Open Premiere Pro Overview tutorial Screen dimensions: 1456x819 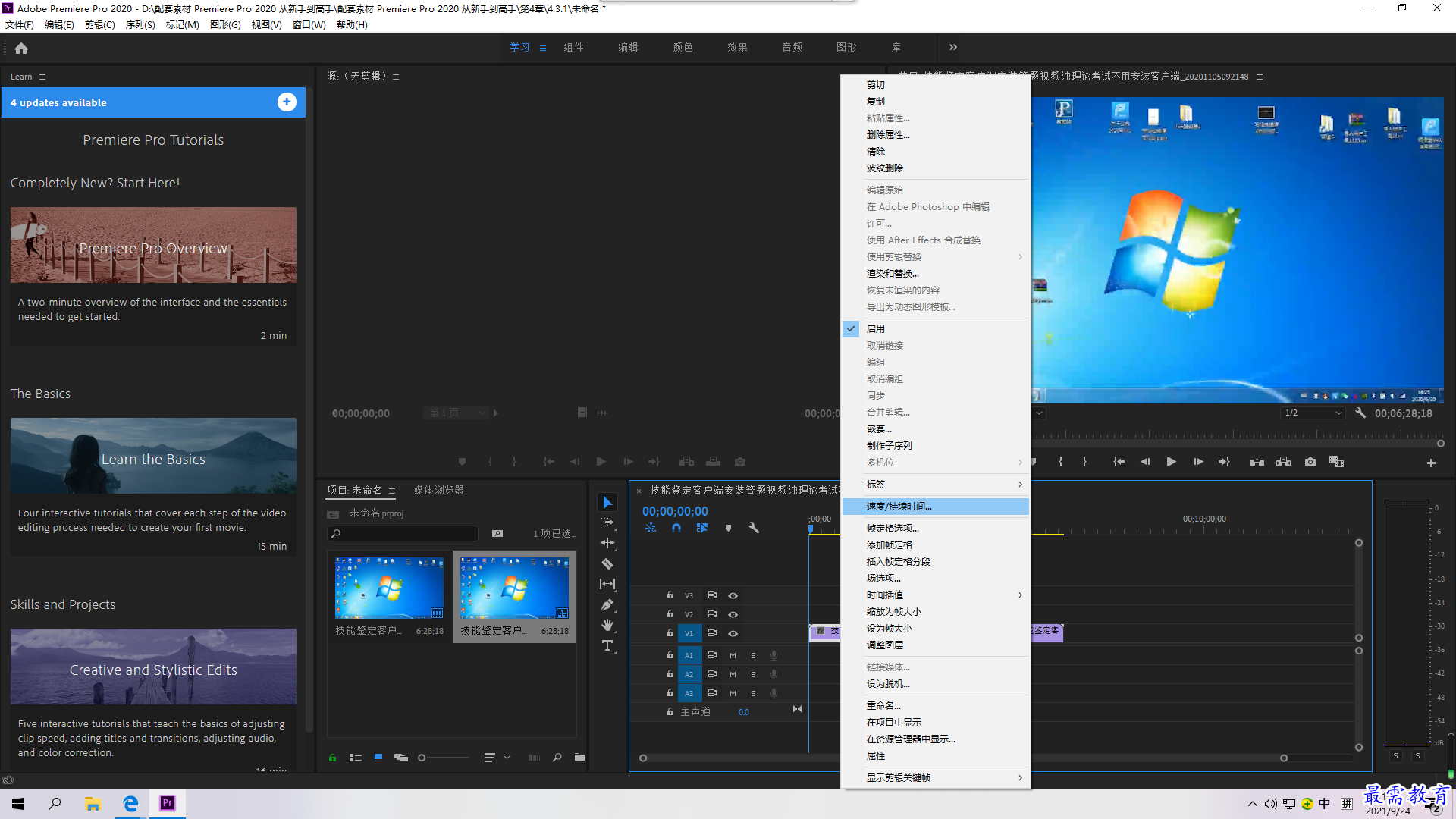(153, 245)
